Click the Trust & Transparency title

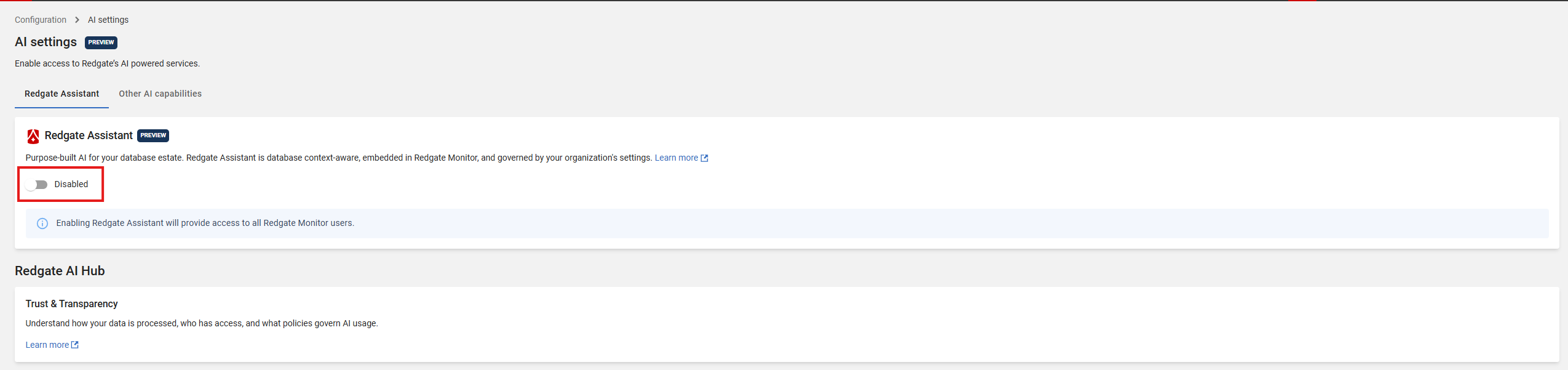(x=71, y=304)
